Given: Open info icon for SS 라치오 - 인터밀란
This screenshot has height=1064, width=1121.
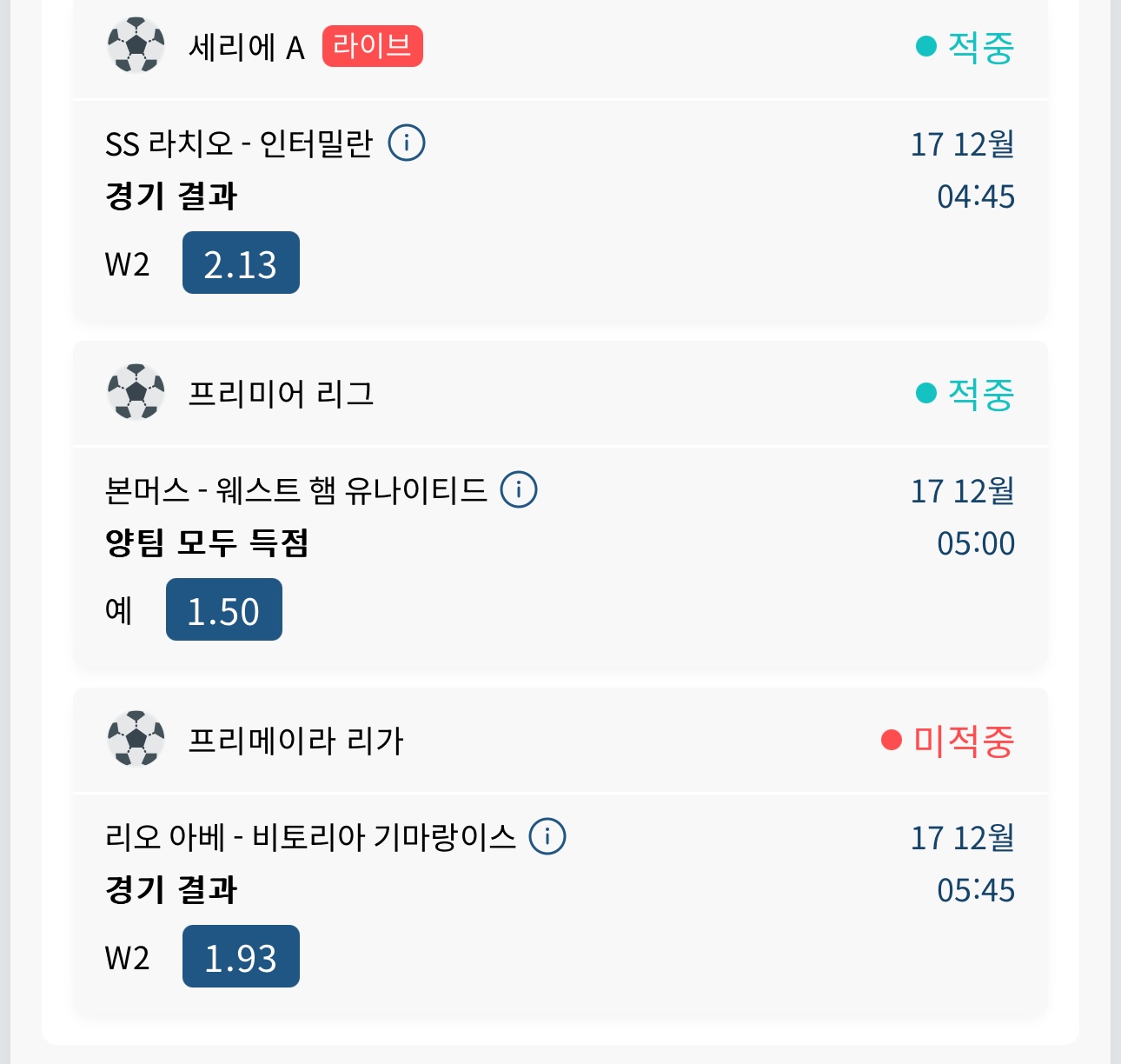Looking at the screenshot, I should click(x=407, y=143).
